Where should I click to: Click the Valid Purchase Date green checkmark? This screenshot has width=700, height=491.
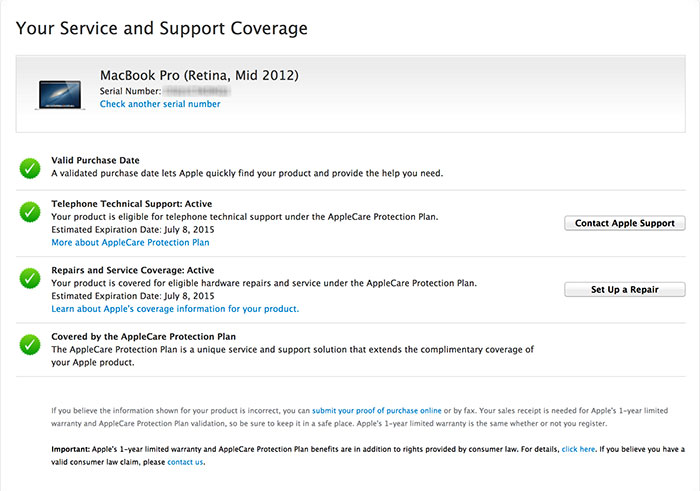pos(30,168)
